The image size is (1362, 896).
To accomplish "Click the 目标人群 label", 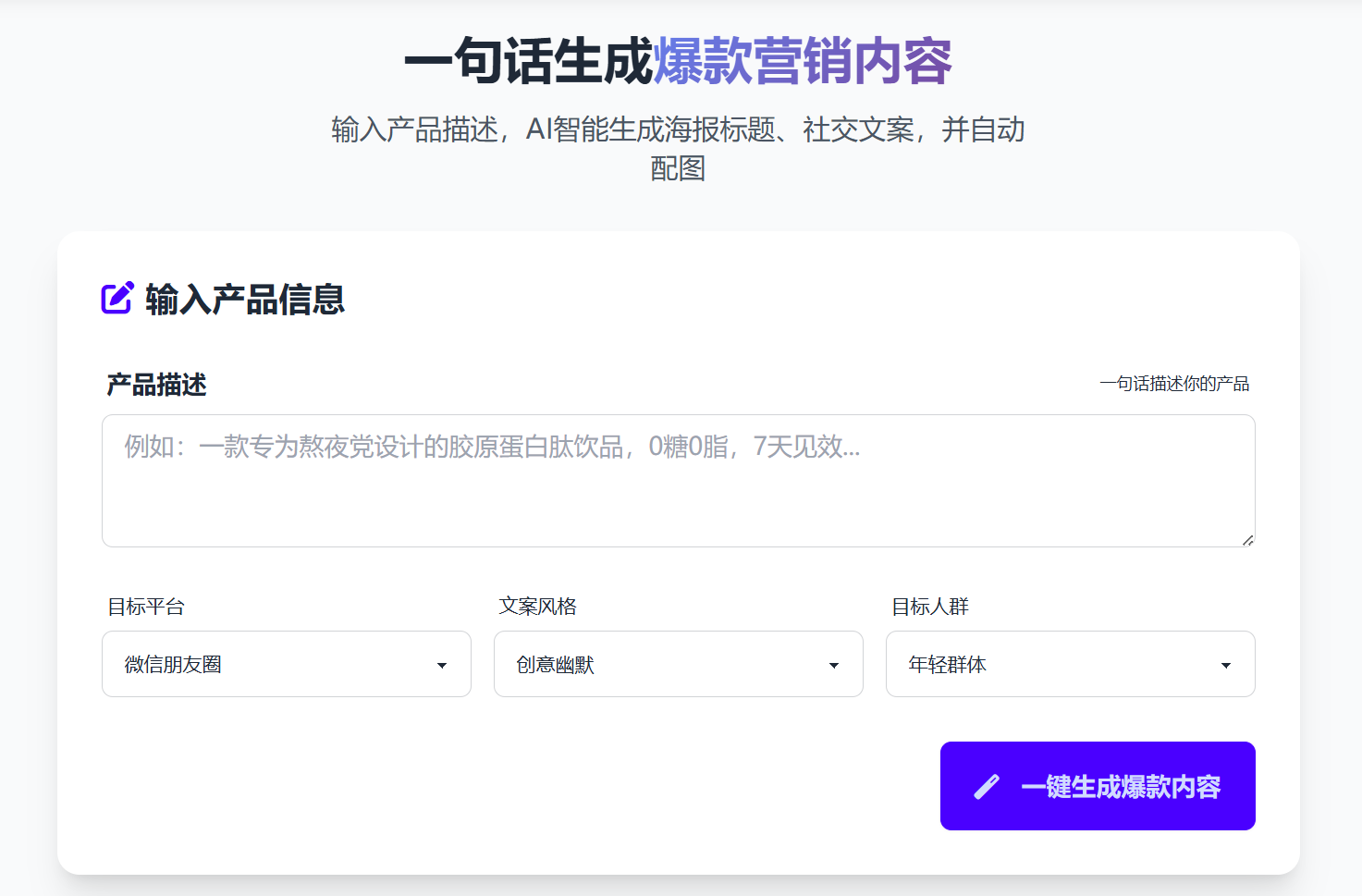I will 930,607.
